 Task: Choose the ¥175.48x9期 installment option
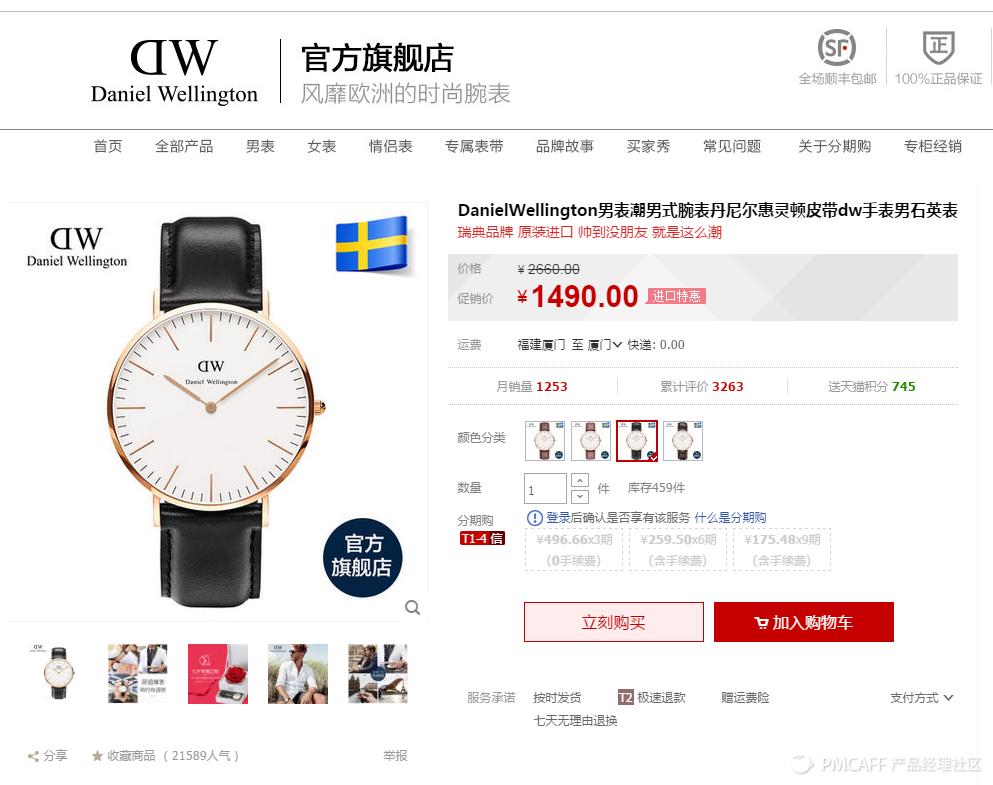[x=782, y=550]
